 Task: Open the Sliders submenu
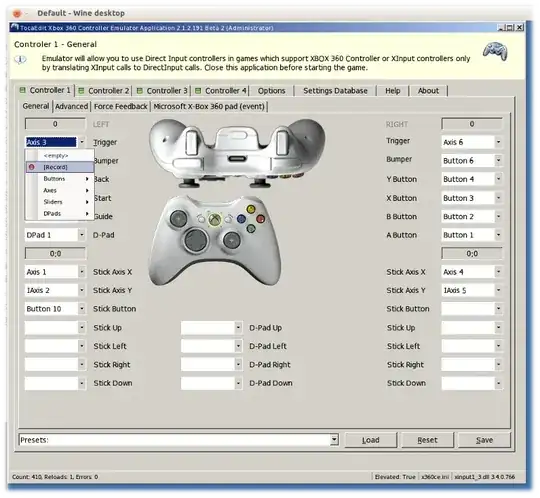click(60, 202)
